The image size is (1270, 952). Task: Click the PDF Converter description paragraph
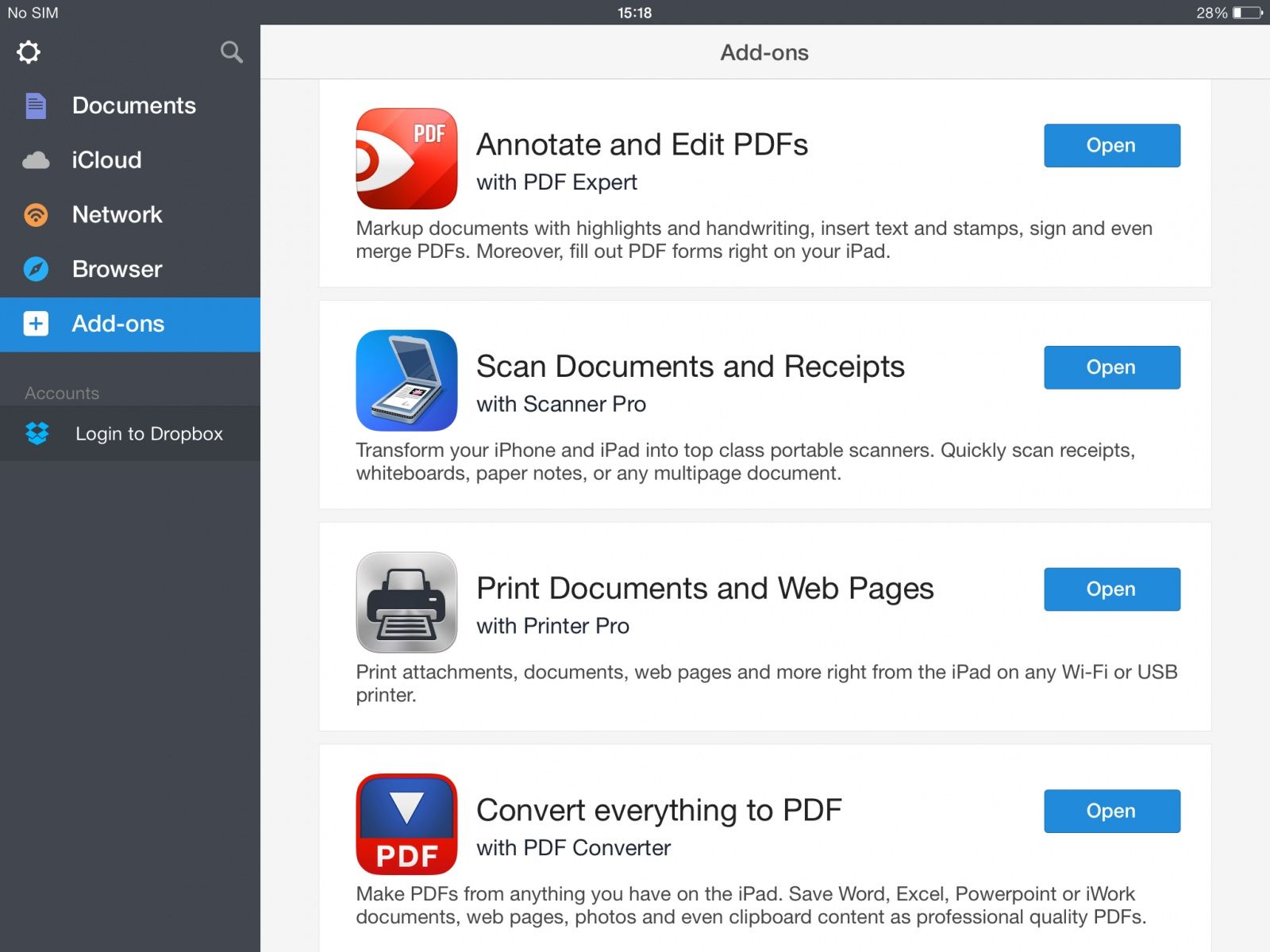(x=751, y=905)
